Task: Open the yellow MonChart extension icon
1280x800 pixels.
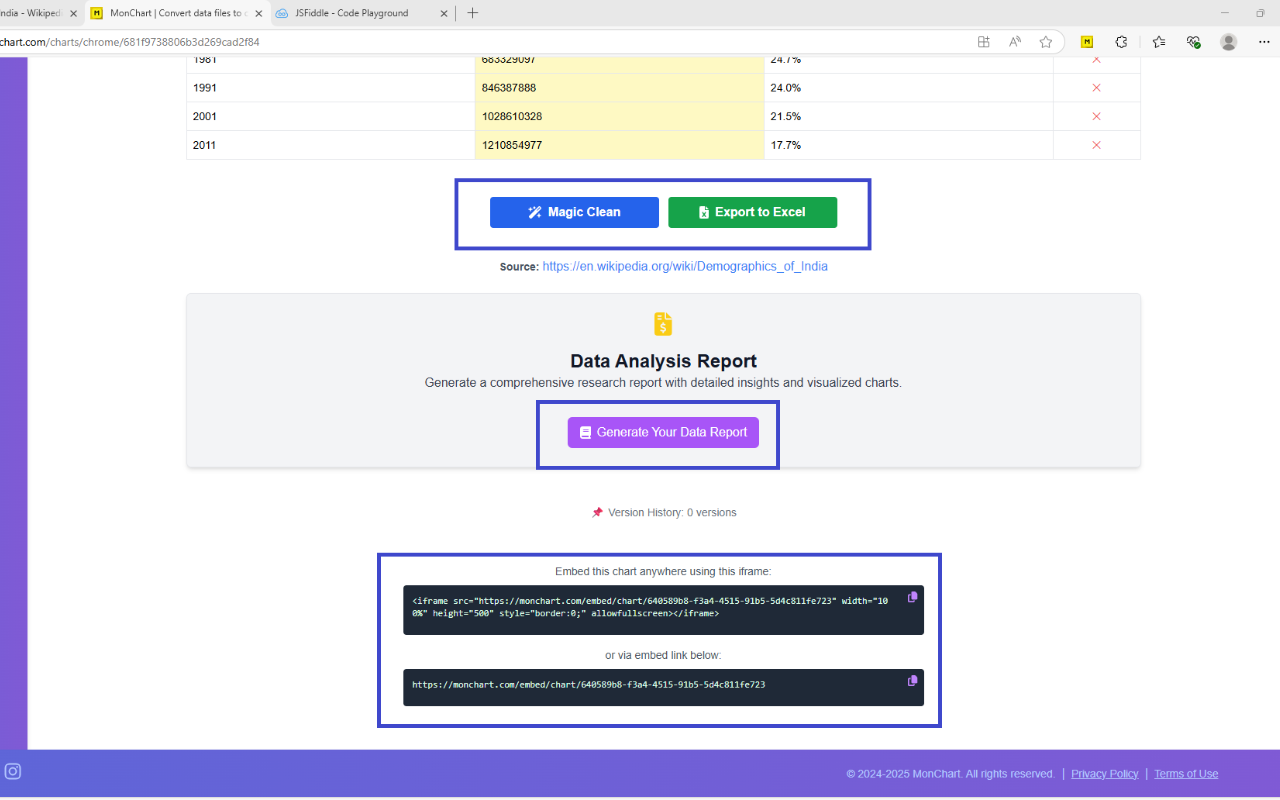Action: [1086, 42]
